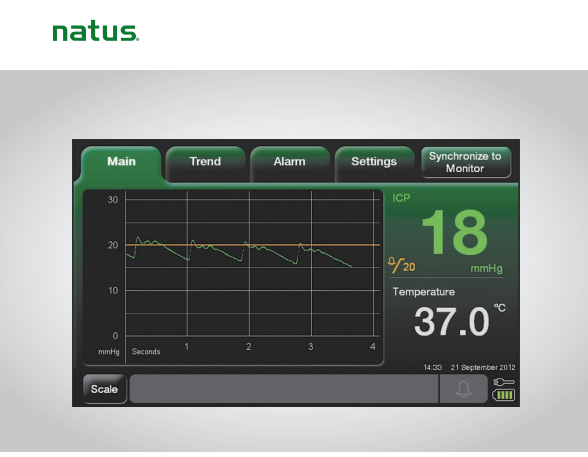Click the ICP label above the reading

pyautogui.click(x=401, y=198)
